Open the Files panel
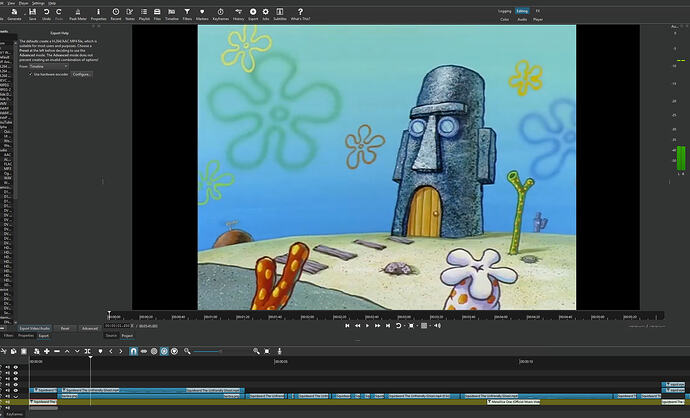The height and width of the screenshot is (418, 690). 157,12
